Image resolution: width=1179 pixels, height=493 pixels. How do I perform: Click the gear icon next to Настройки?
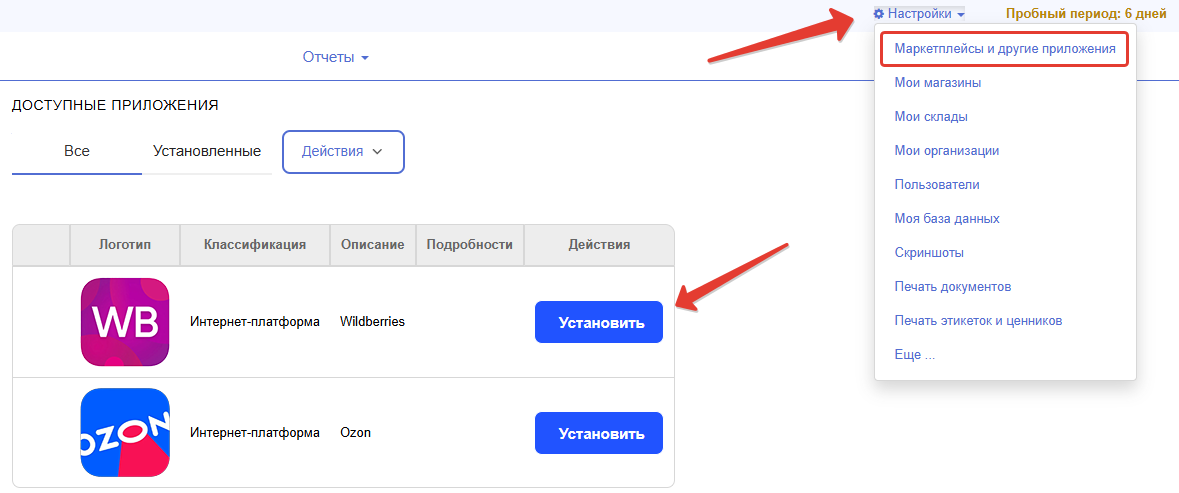click(x=879, y=14)
